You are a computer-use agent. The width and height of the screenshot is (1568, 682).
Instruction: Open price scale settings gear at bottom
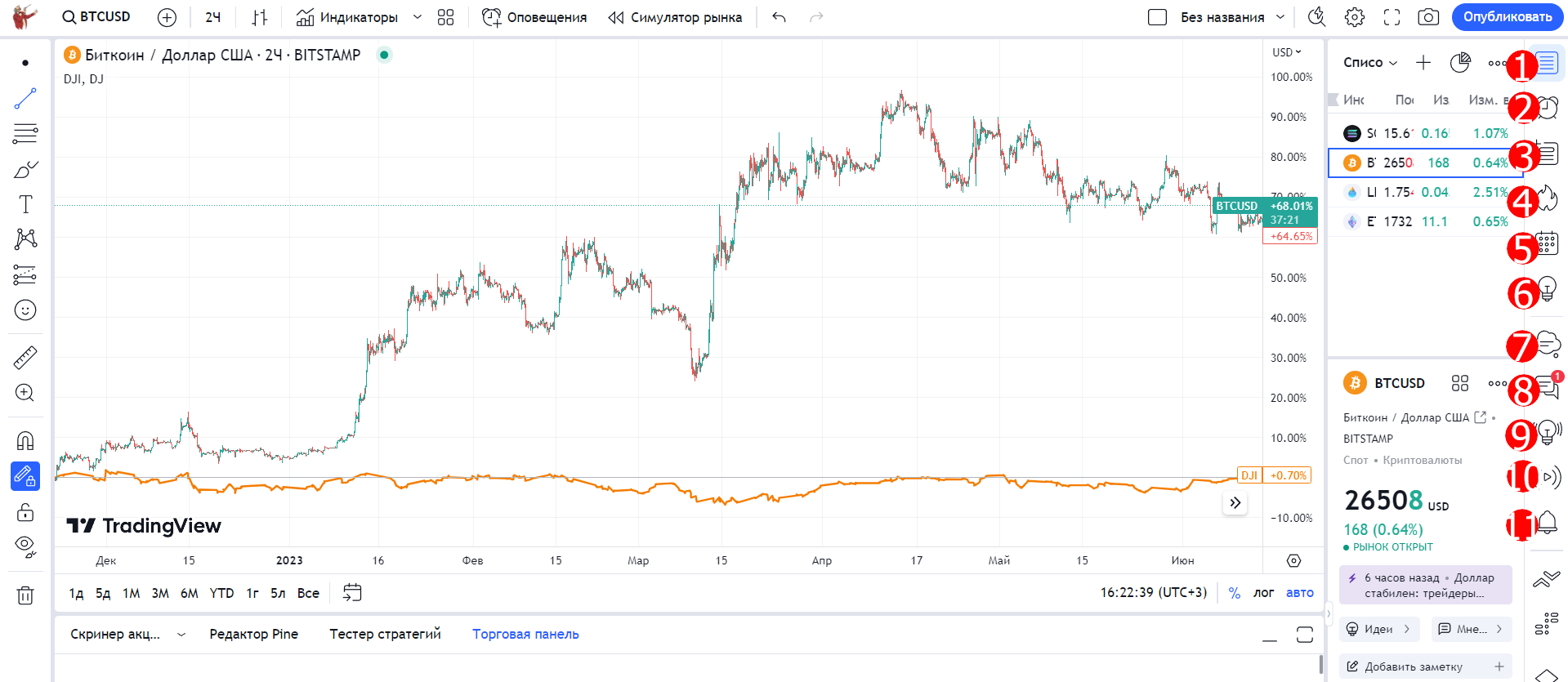pos(1293,560)
